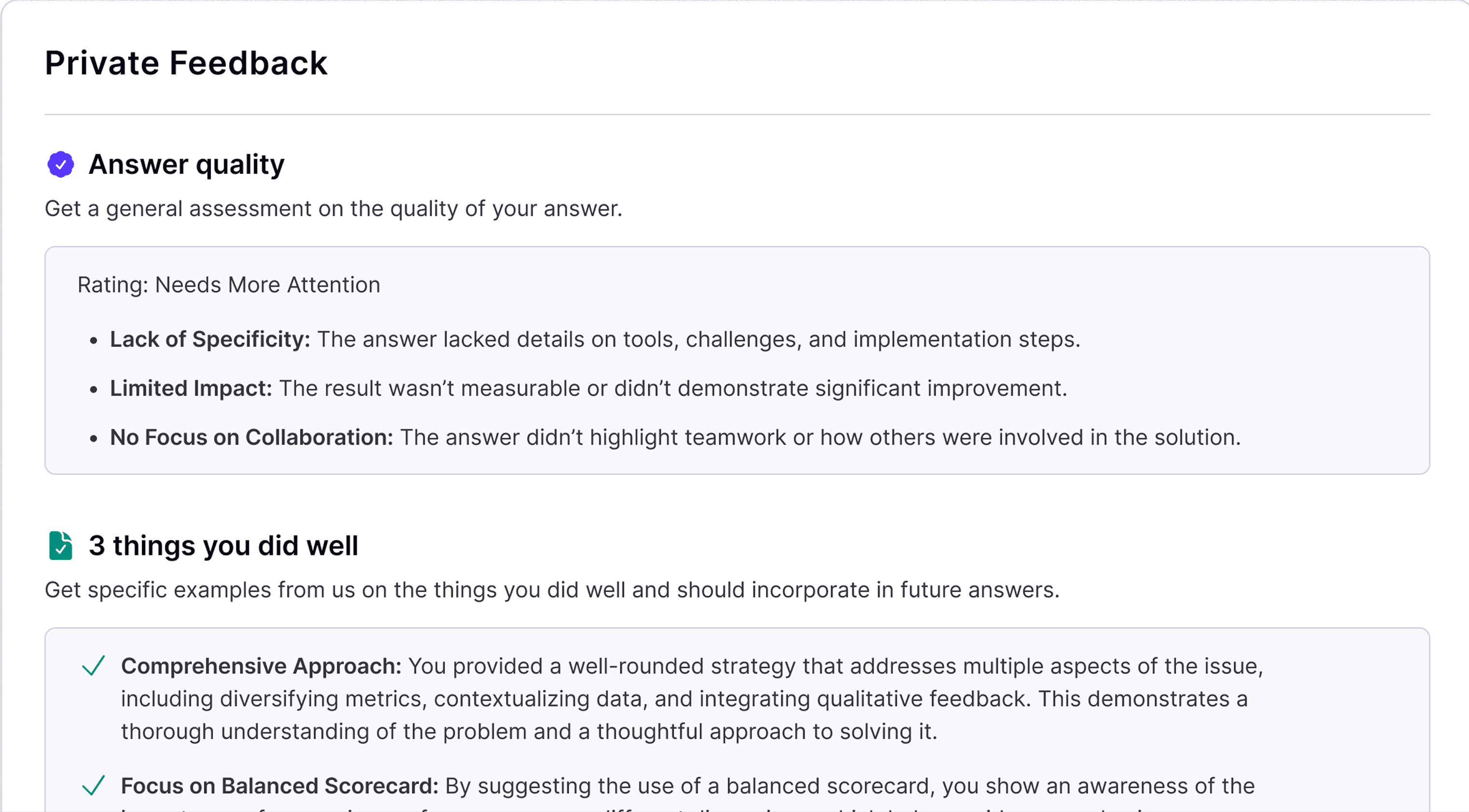Click the bullet point before No Focus on Collaboration
The image size is (1469, 812).
coord(94,439)
